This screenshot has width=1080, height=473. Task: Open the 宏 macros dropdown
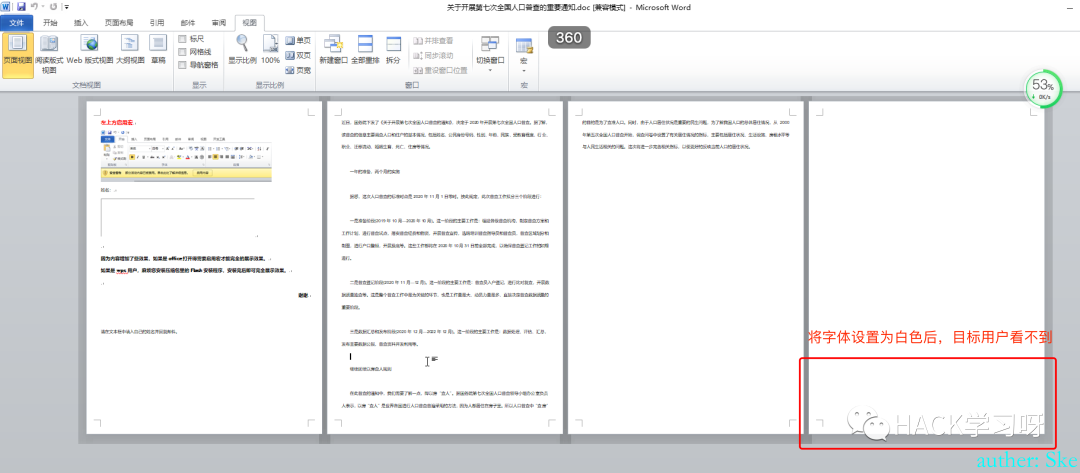(x=524, y=54)
